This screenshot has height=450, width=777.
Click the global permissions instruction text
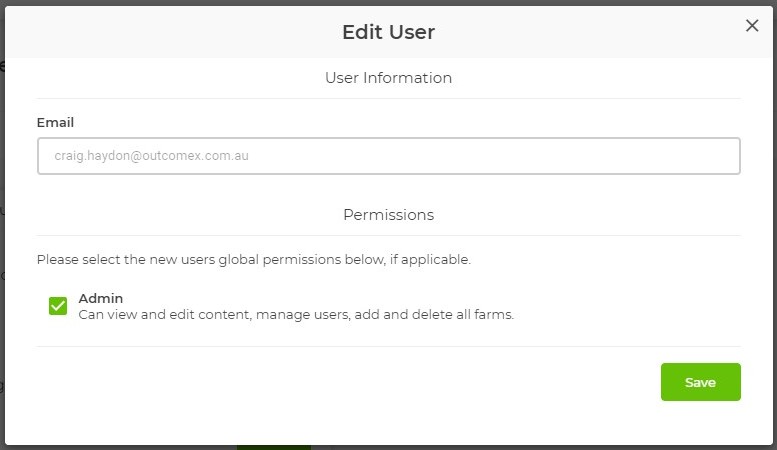(253, 260)
